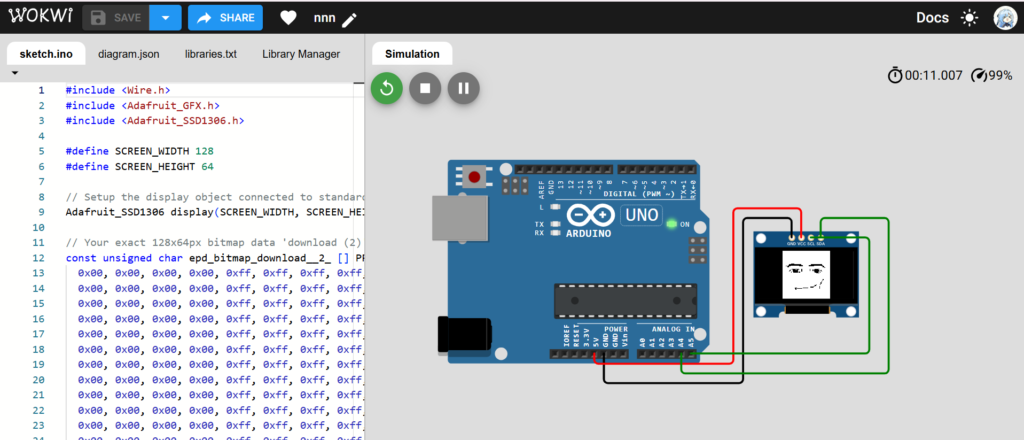Click the Share button
This screenshot has width=1024, height=440.
coord(225,18)
